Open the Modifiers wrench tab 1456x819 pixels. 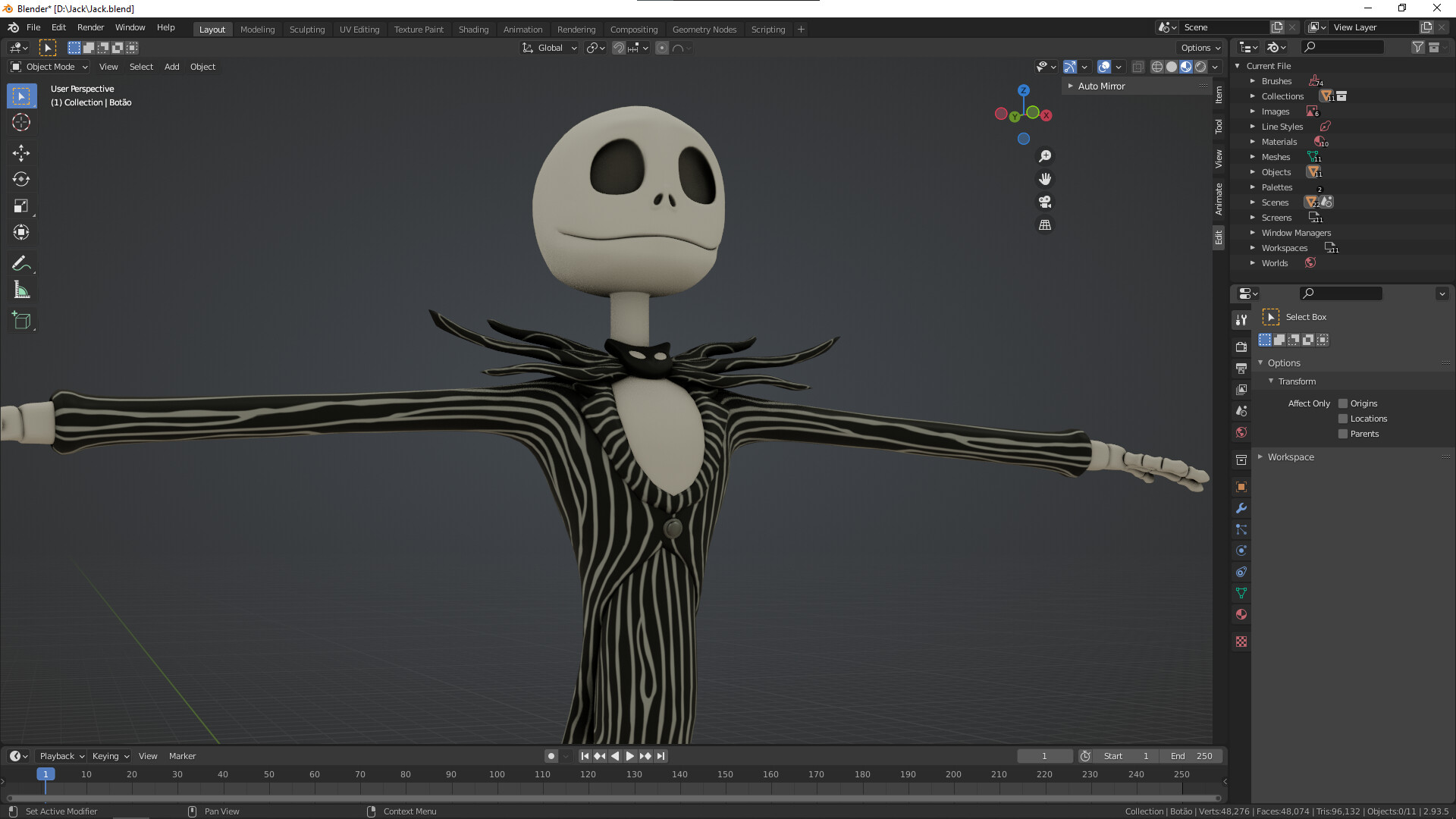1241,508
